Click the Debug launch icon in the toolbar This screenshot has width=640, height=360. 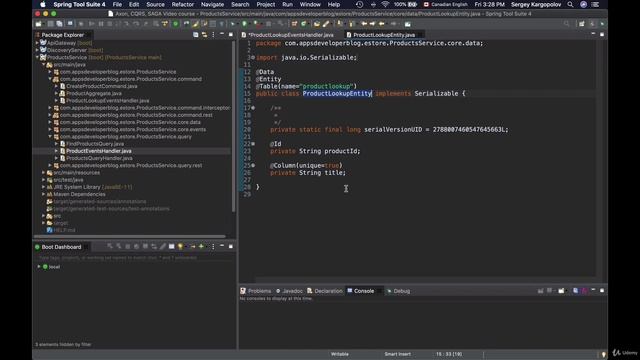pos(233,24)
